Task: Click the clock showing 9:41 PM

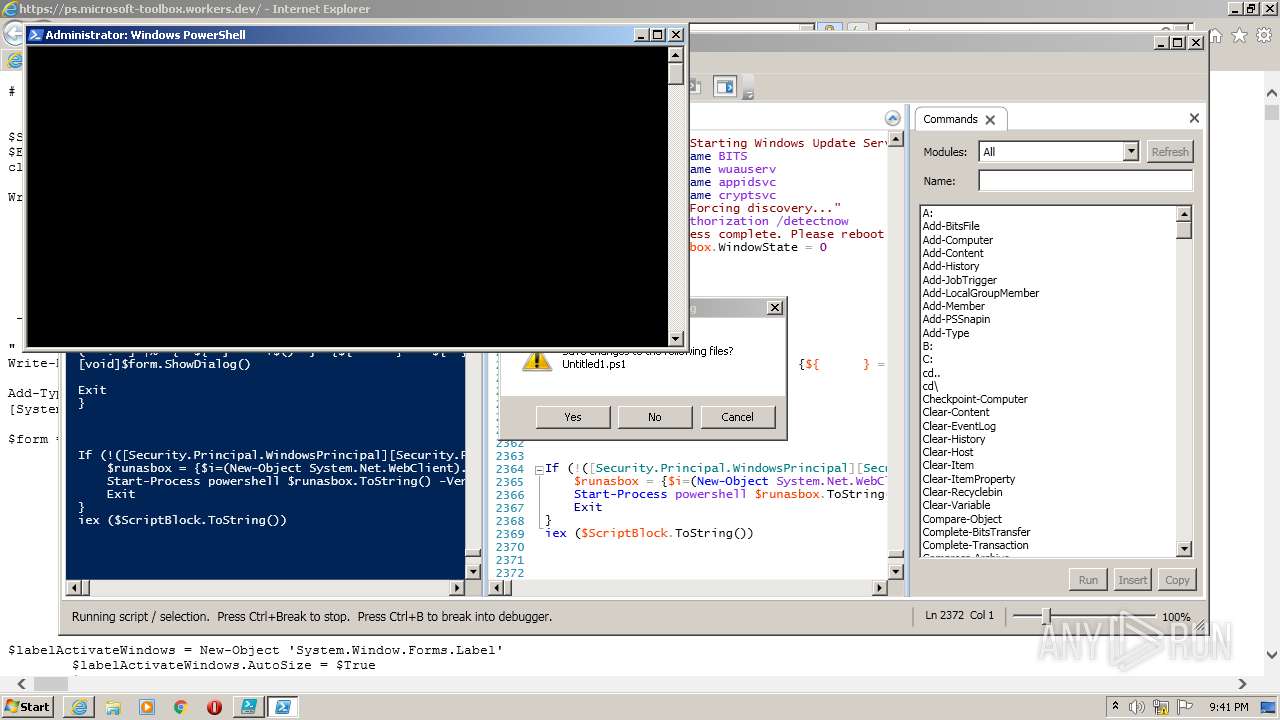Action: pyautogui.click(x=1229, y=706)
